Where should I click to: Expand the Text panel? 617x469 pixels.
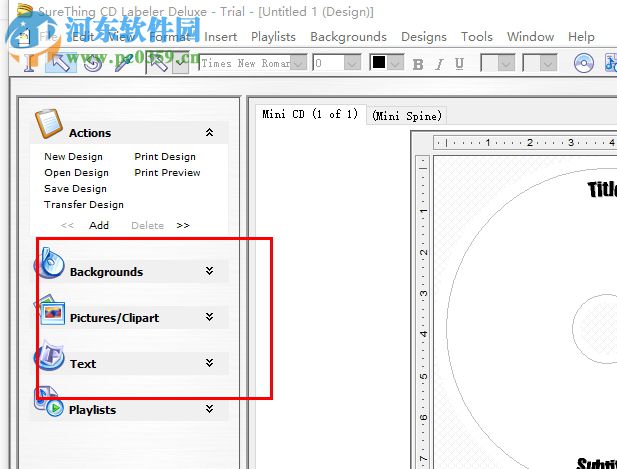pos(209,363)
